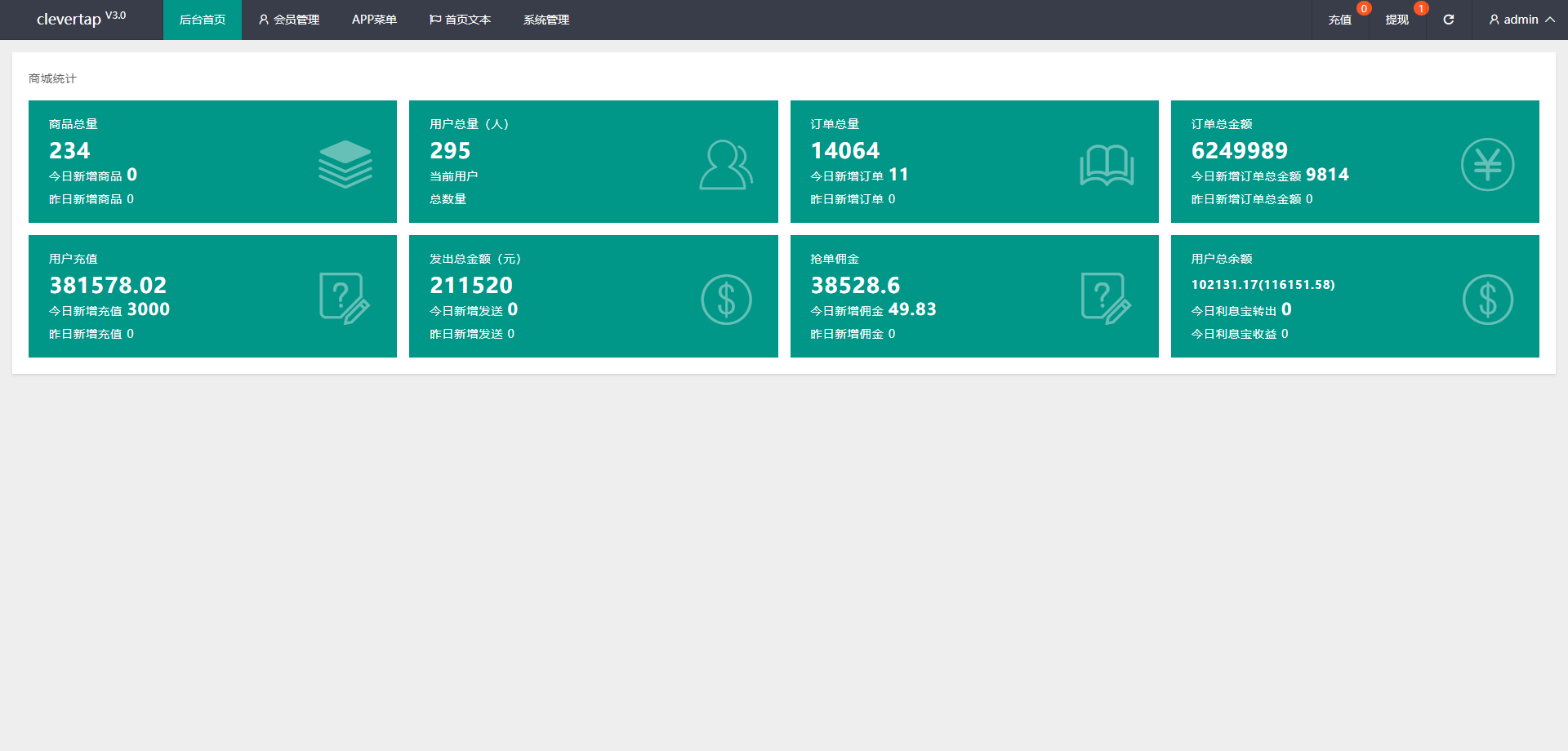This screenshot has height=751, width=1568.
Task: Click the yen circle icon in 订单总金额 card
Action: point(1486,165)
